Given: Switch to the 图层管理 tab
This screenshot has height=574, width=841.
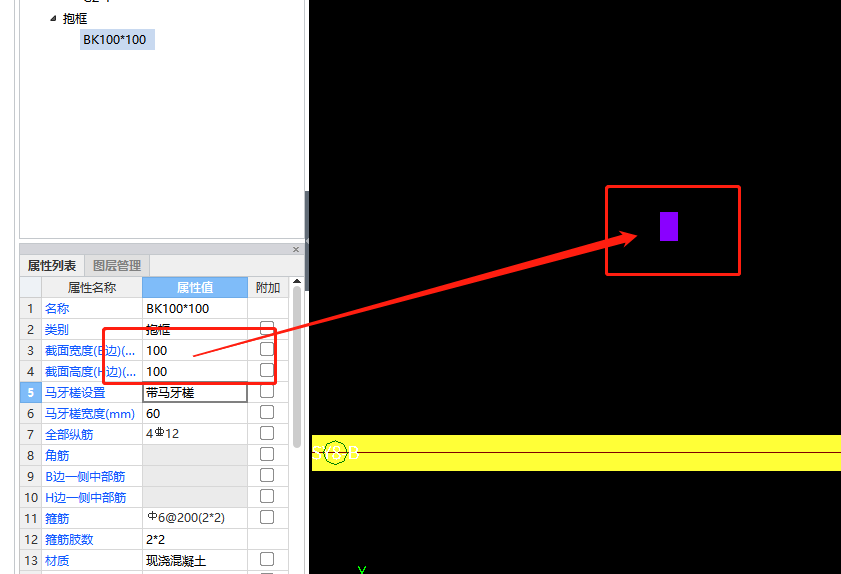Looking at the screenshot, I should [x=117, y=266].
